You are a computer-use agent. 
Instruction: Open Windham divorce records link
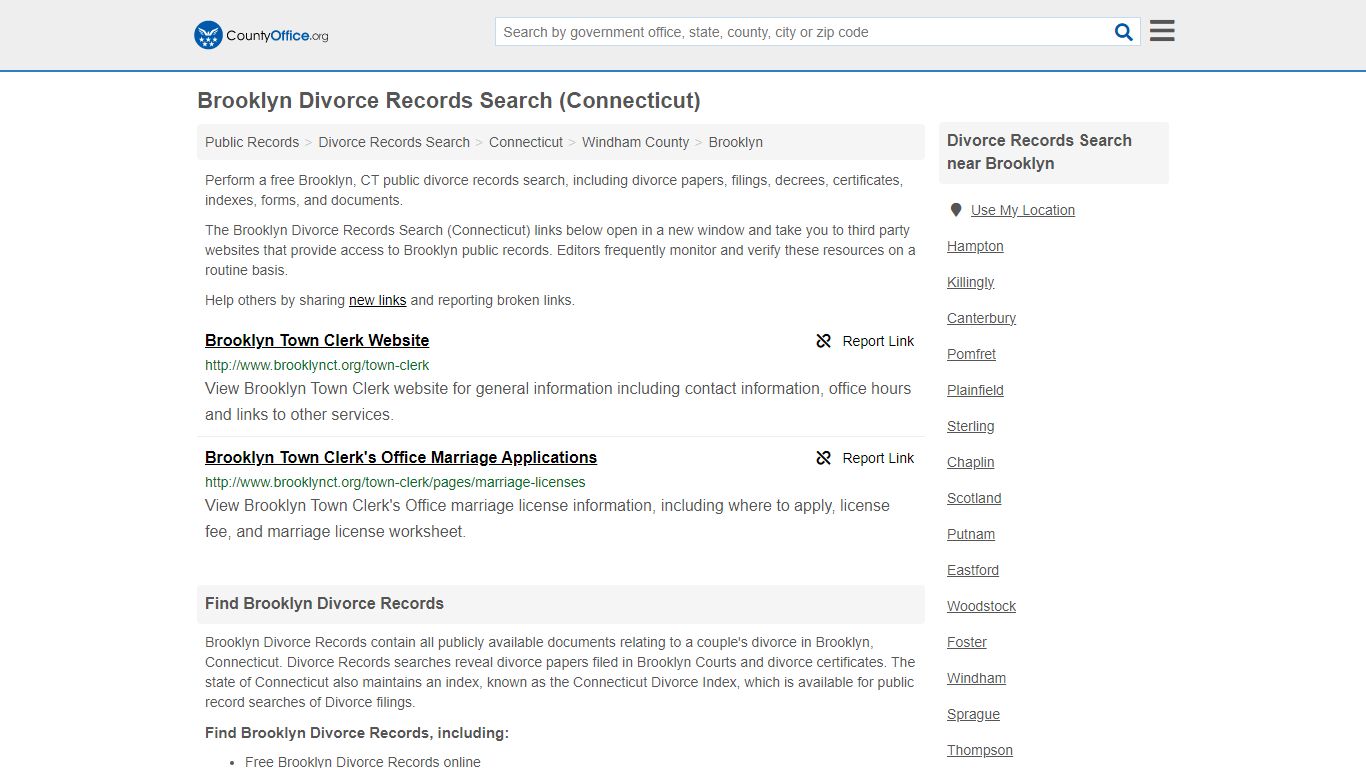pyautogui.click(x=977, y=678)
